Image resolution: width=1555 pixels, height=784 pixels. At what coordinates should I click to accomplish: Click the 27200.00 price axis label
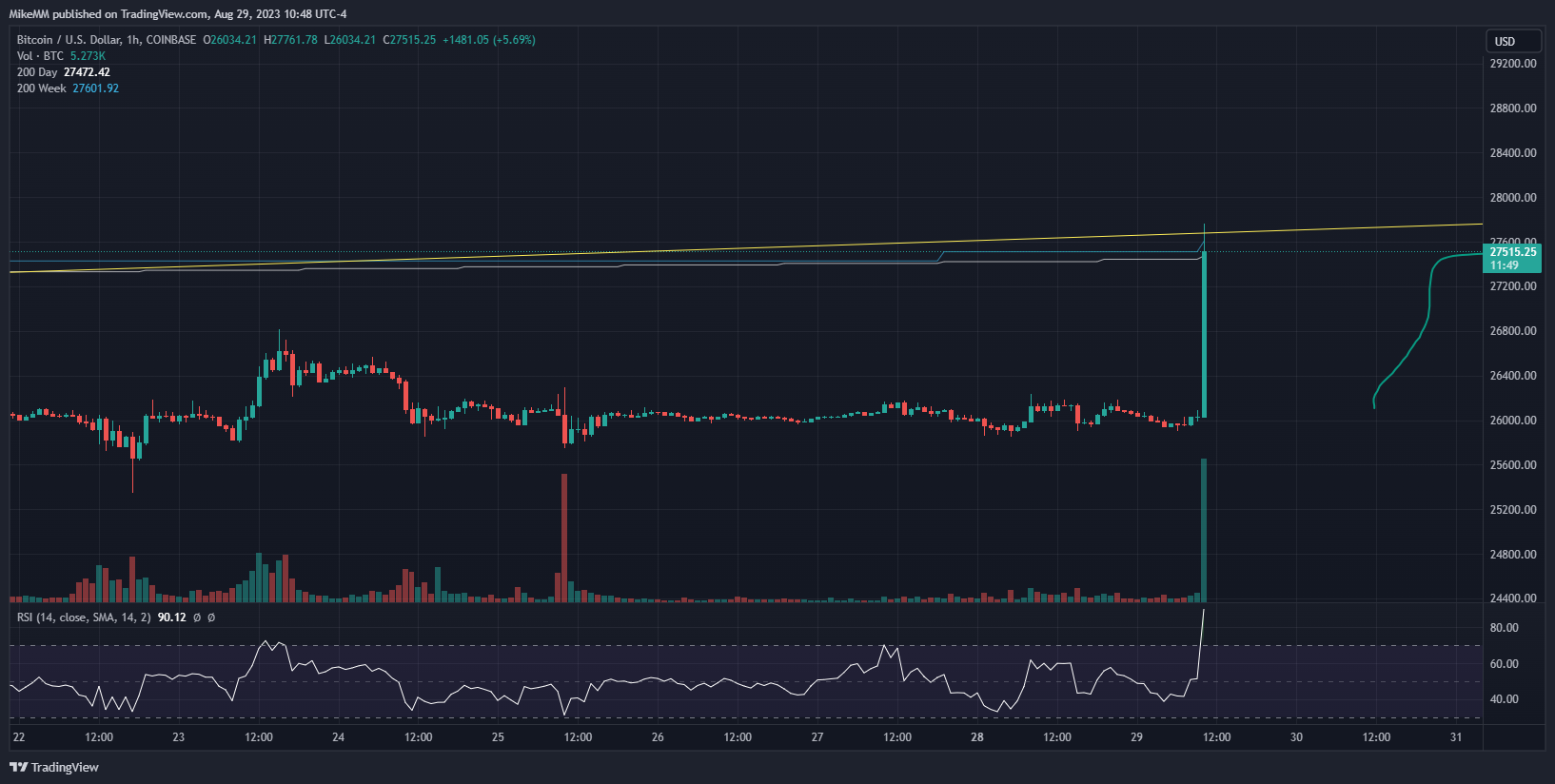[1513, 286]
